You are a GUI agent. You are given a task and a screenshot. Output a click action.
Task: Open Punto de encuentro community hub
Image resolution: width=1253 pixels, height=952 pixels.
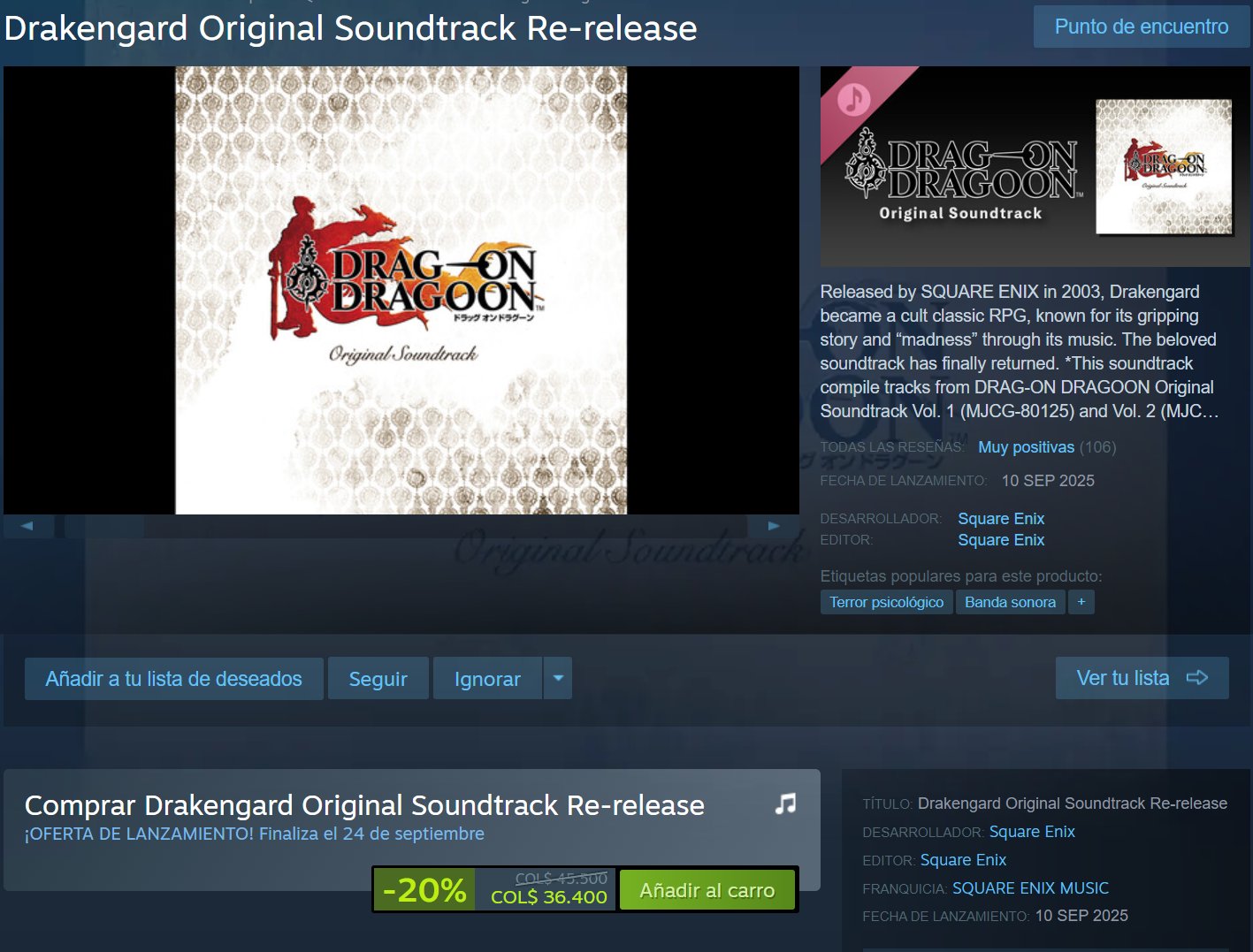(x=1141, y=27)
